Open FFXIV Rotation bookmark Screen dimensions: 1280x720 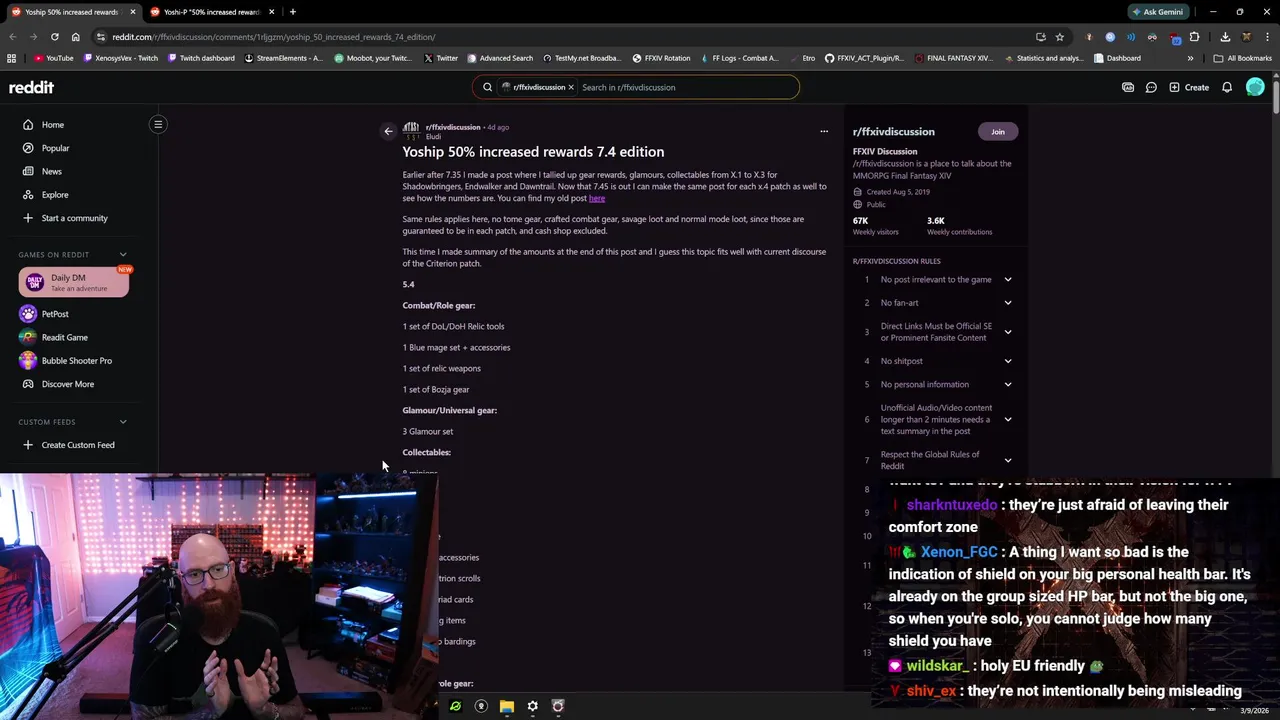[x=661, y=58]
